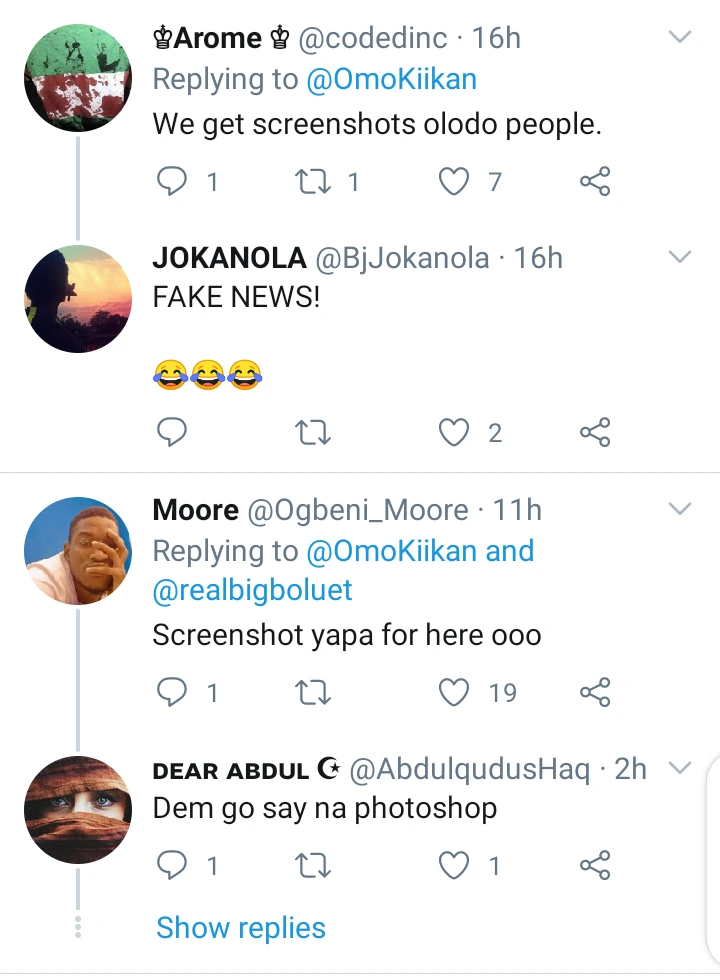
Task: Share Arome's tweet
Action: 595,181
